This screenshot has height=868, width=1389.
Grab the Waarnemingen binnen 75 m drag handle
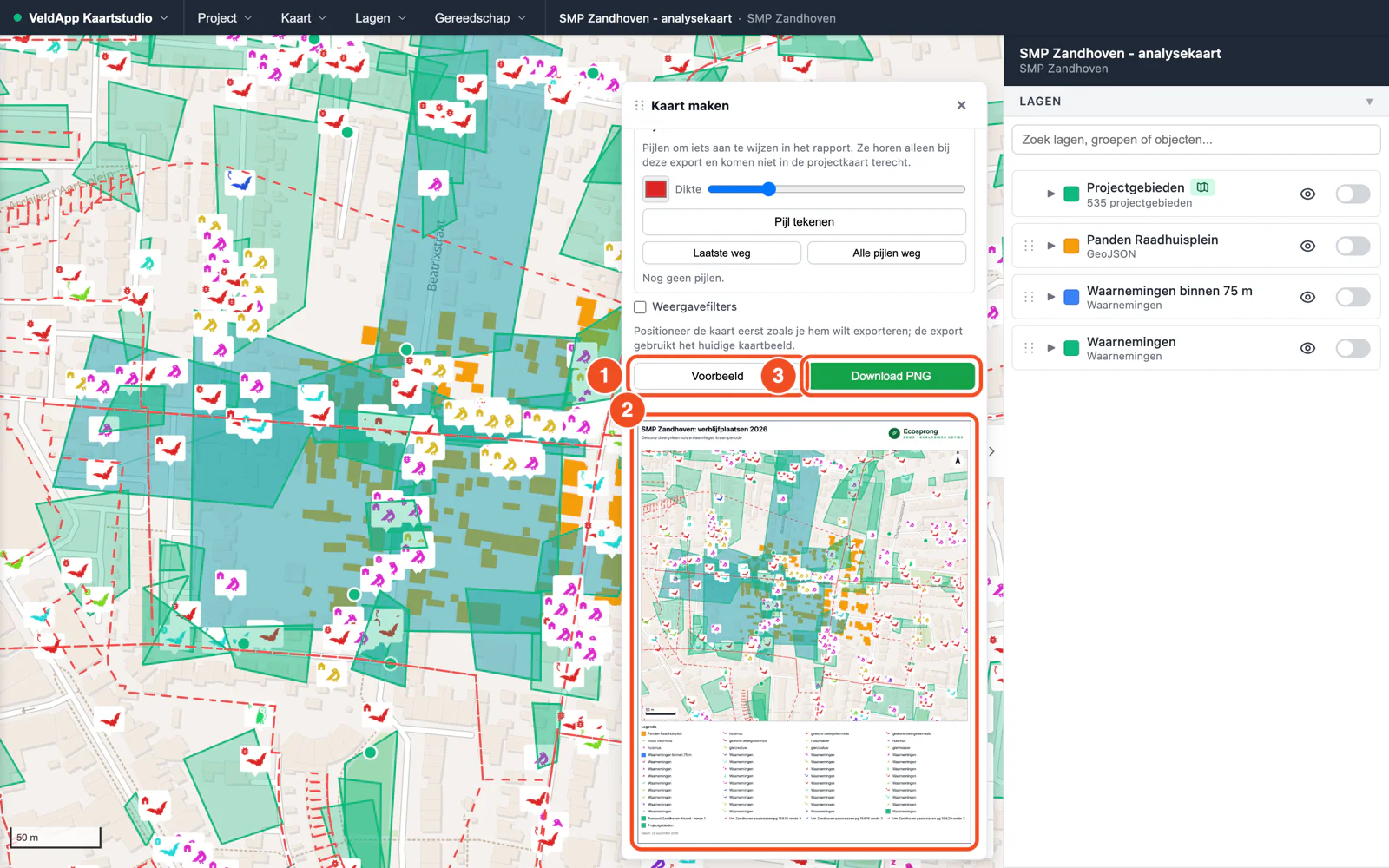pyautogui.click(x=1029, y=297)
